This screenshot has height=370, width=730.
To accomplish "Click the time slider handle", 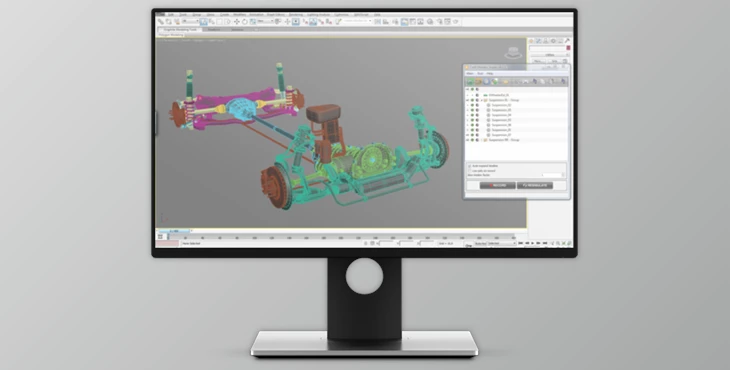I will pyautogui.click(x=175, y=231).
